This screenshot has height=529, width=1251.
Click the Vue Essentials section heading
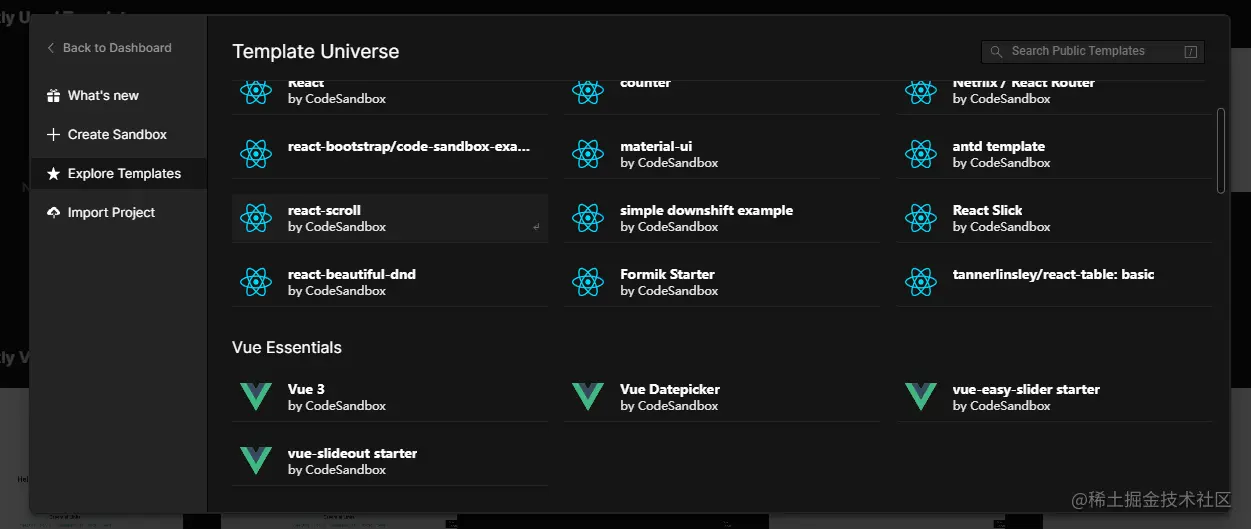287,348
